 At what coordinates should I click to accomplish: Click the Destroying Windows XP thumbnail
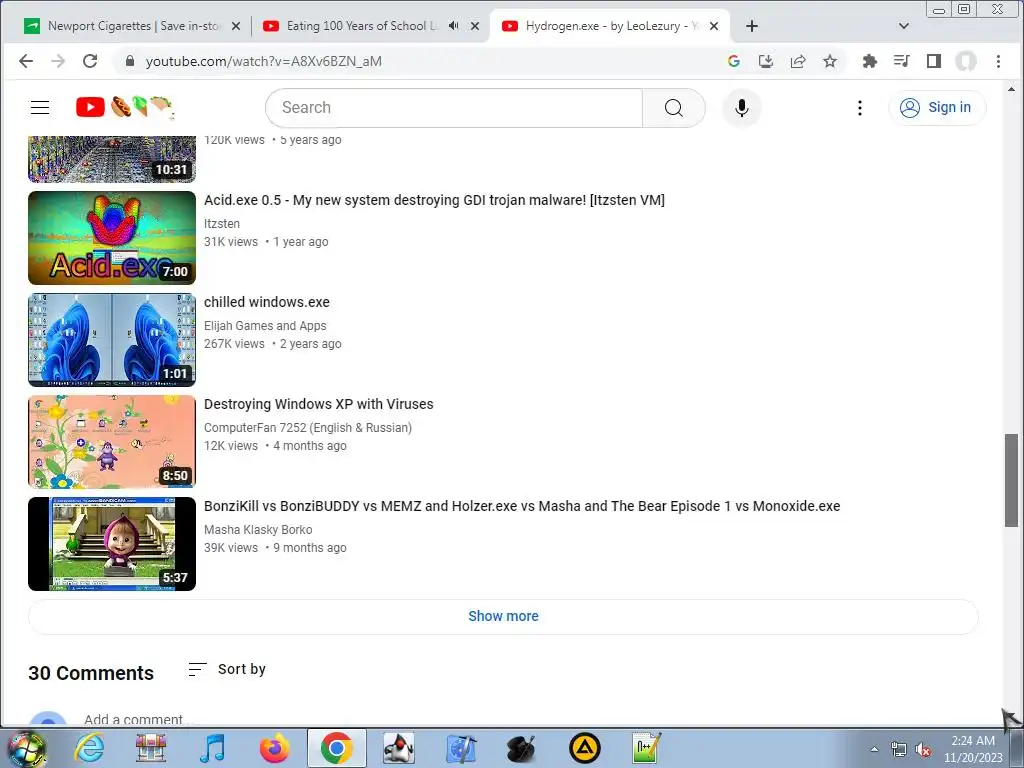coord(112,441)
